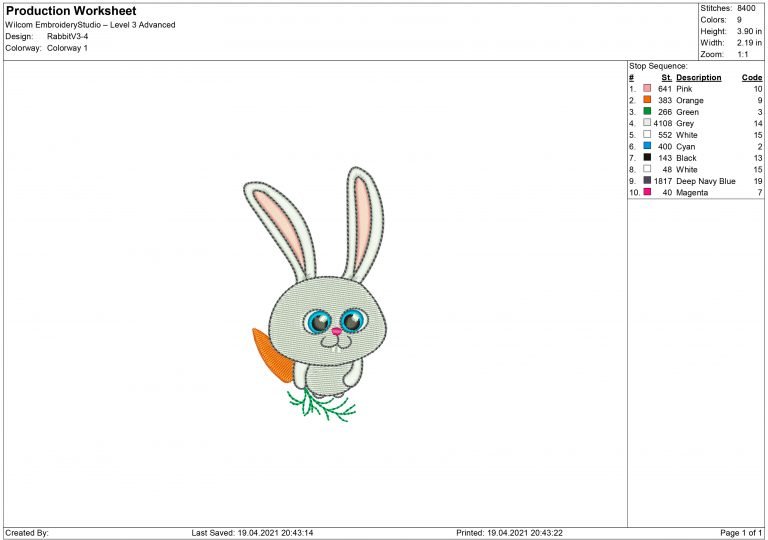
Task: Click the Zoom value '1:1'
Action: click(x=743, y=54)
